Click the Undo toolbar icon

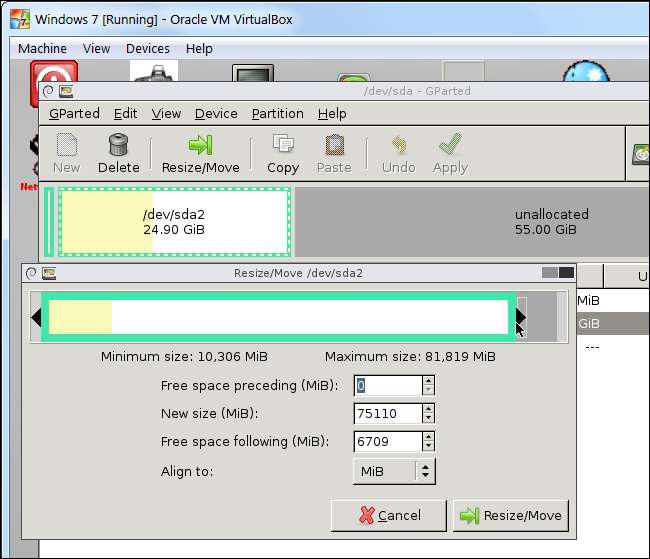tap(398, 146)
